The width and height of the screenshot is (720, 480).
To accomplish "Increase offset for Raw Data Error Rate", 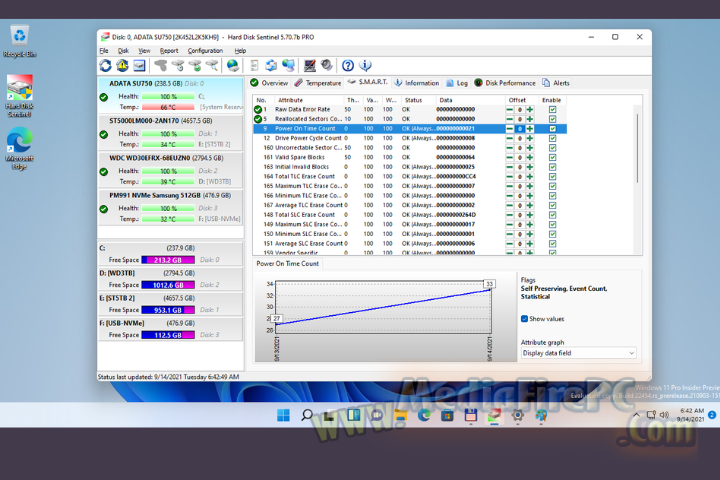I will (x=530, y=109).
